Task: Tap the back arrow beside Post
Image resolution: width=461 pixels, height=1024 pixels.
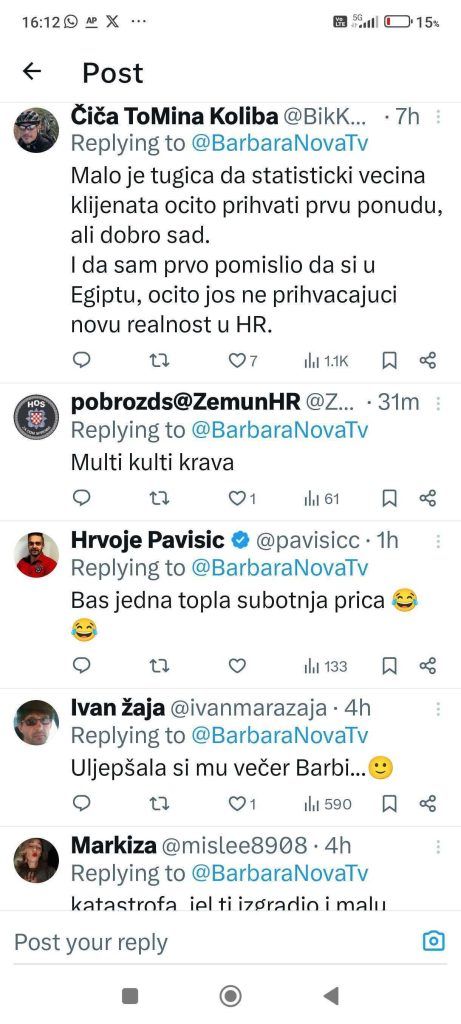Action: click(32, 72)
